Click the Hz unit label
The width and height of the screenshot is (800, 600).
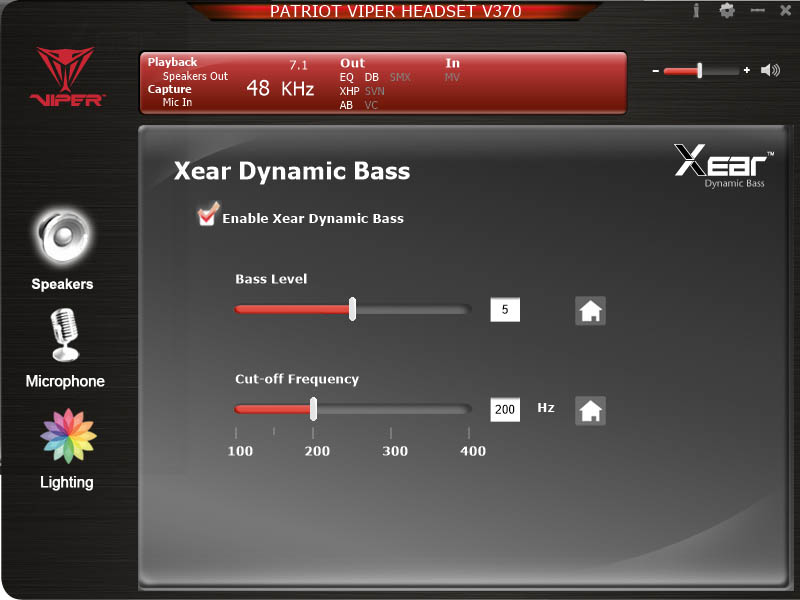pos(546,408)
